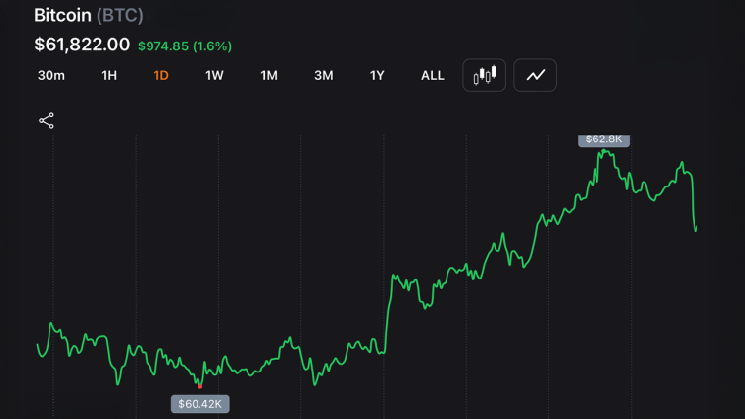Select the 30m time range
This screenshot has width=745, height=419.
(51, 76)
